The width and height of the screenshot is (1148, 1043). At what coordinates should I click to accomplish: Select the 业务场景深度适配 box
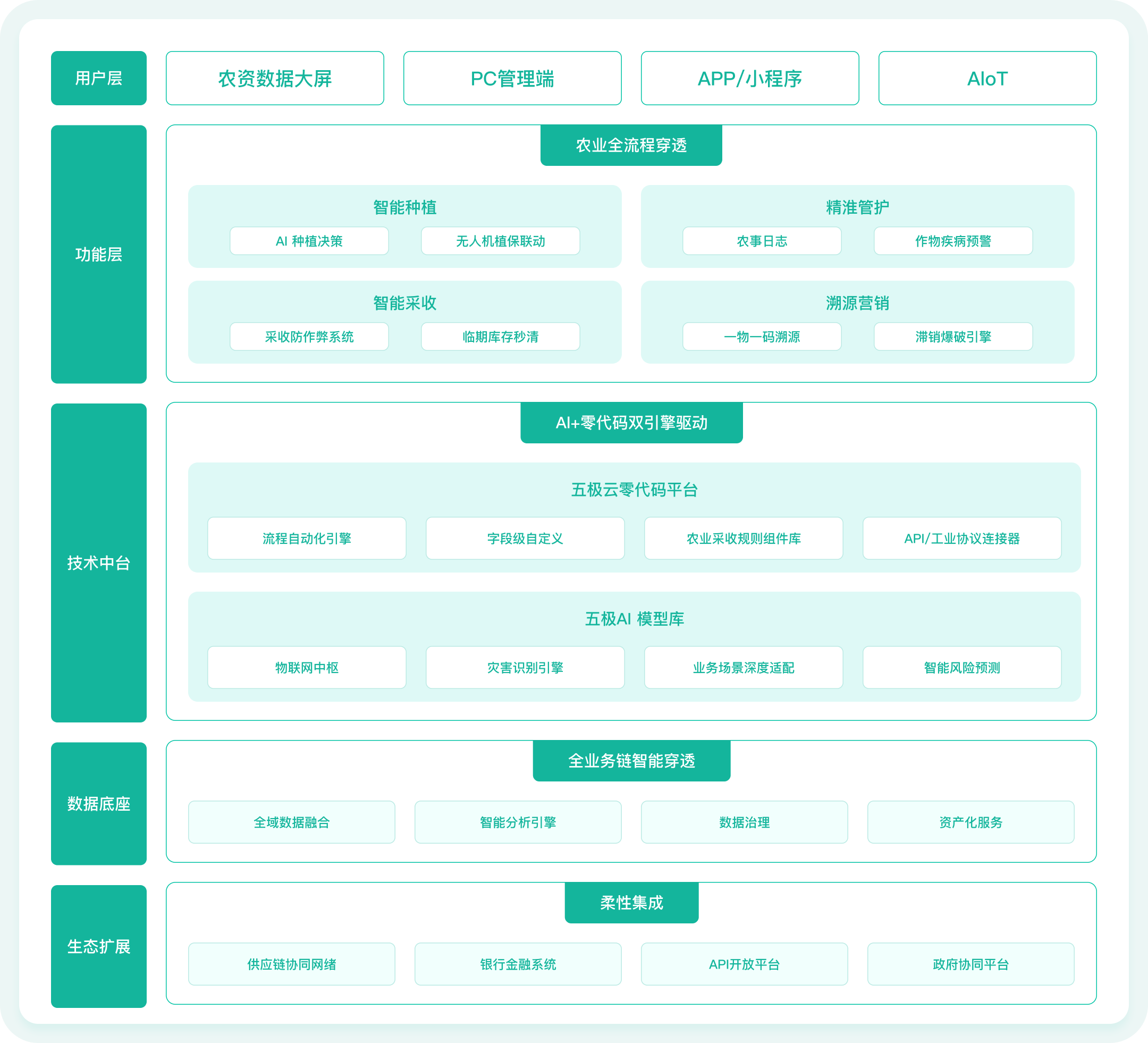[x=744, y=668]
